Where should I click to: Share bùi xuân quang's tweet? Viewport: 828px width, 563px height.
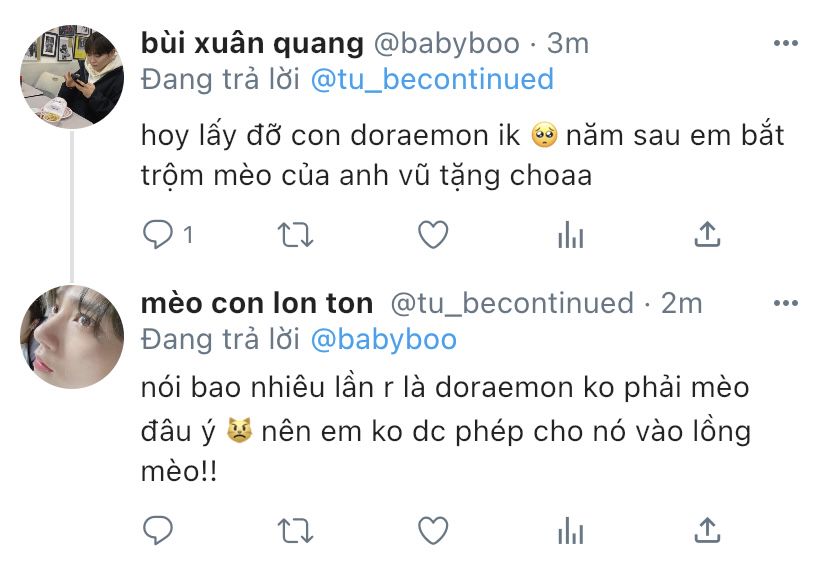click(707, 234)
